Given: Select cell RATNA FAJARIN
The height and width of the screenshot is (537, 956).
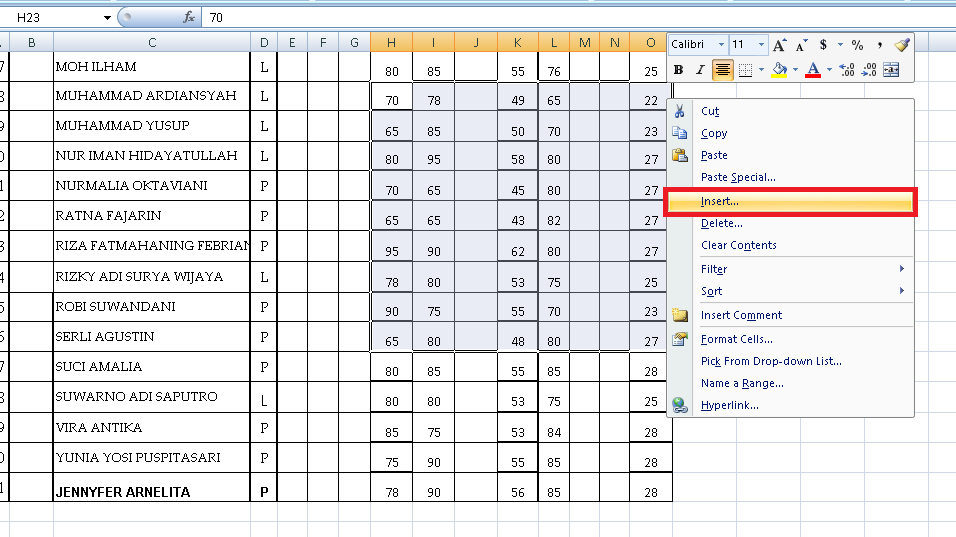Looking at the screenshot, I should 152,216.
